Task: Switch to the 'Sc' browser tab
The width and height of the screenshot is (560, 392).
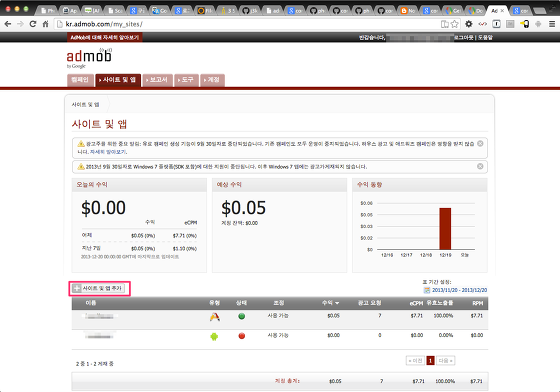Action: coord(115,11)
